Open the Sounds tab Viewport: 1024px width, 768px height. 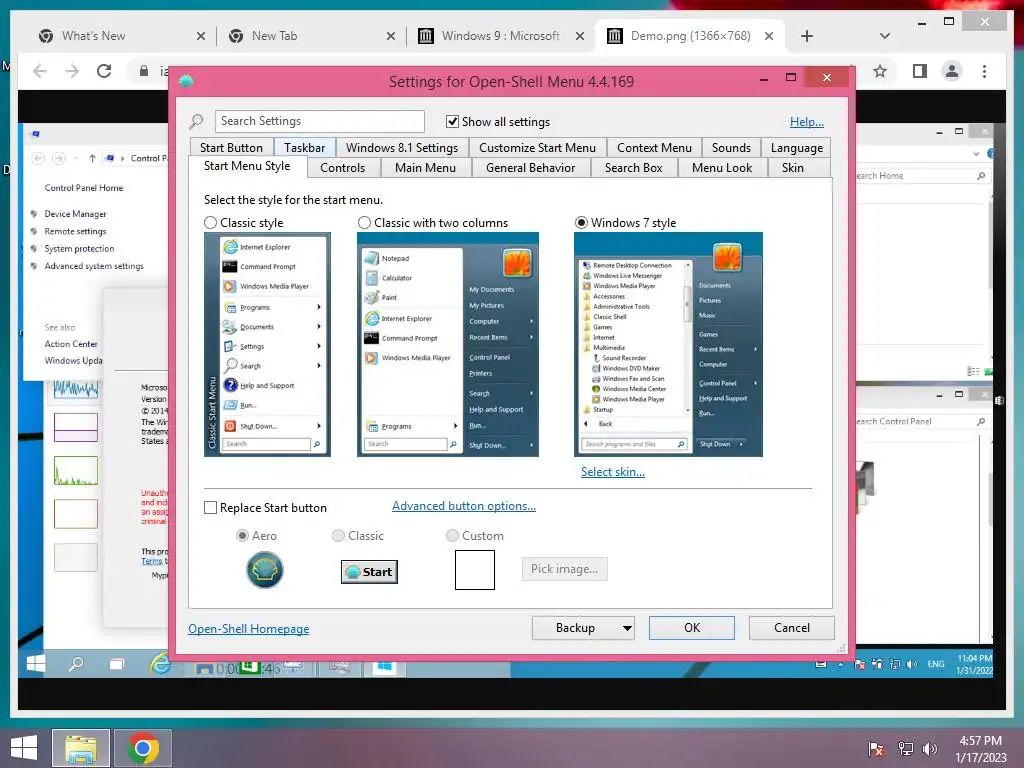(731, 148)
